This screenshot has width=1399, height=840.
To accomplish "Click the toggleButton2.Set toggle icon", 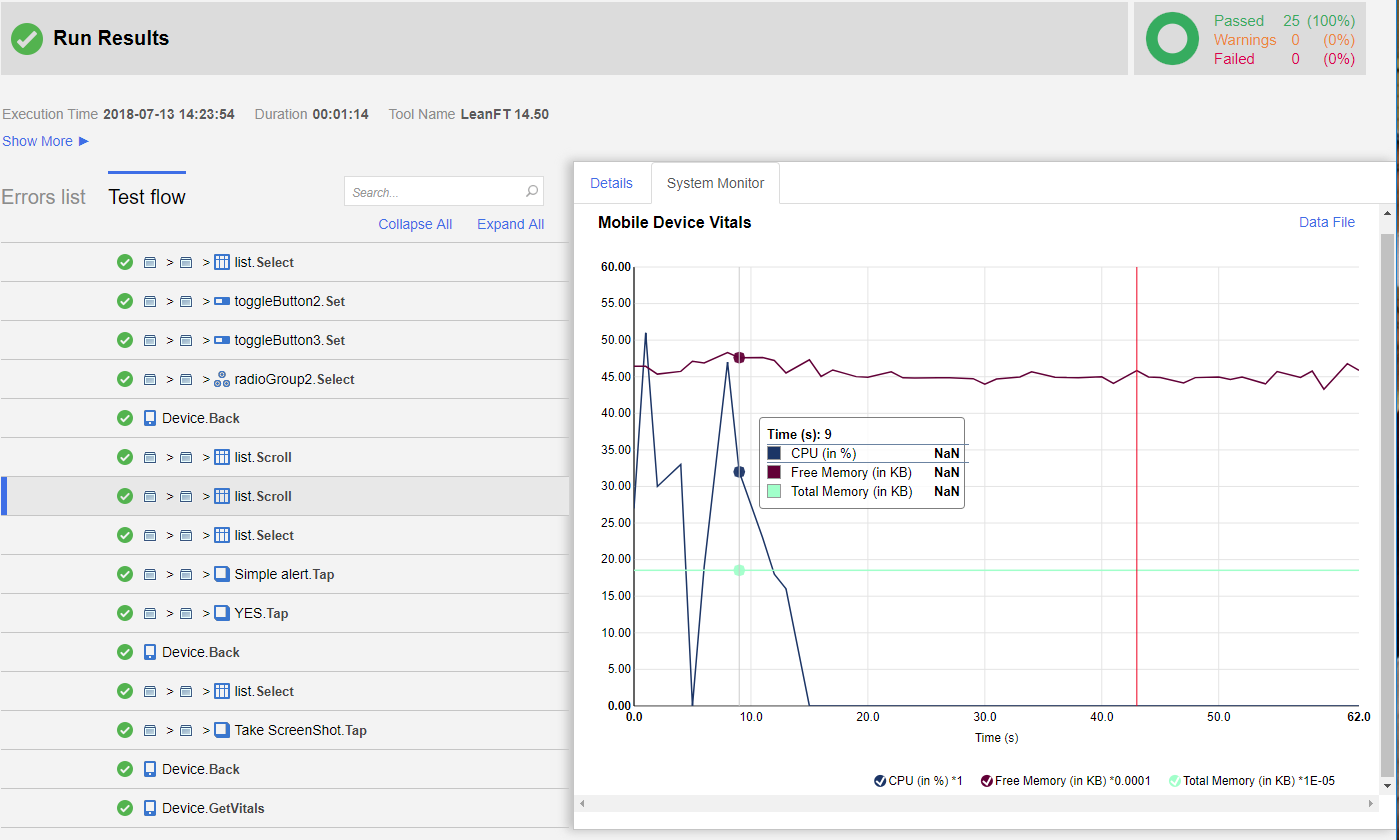I will tap(222, 301).
